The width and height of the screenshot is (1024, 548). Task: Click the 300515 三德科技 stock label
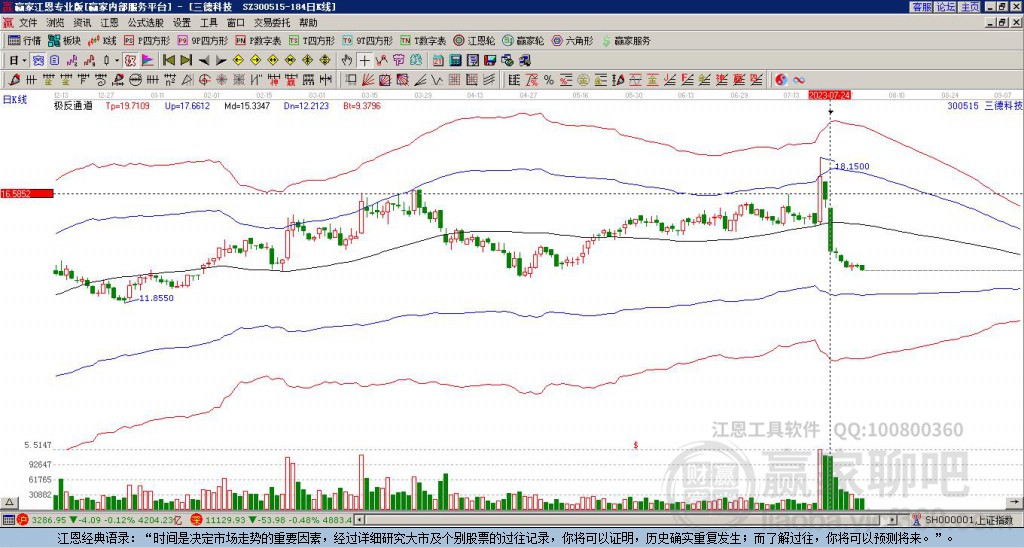click(x=985, y=105)
